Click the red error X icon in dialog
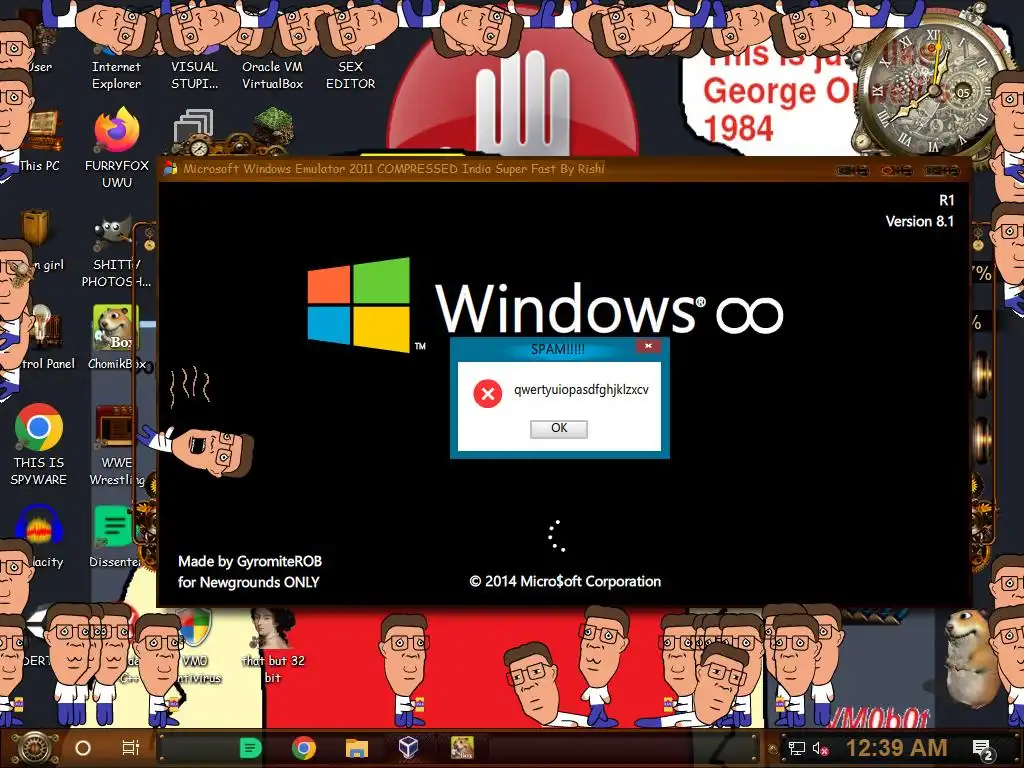Image resolution: width=1024 pixels, height=768 pixels. pyautogui.click(x=487, y=394)
